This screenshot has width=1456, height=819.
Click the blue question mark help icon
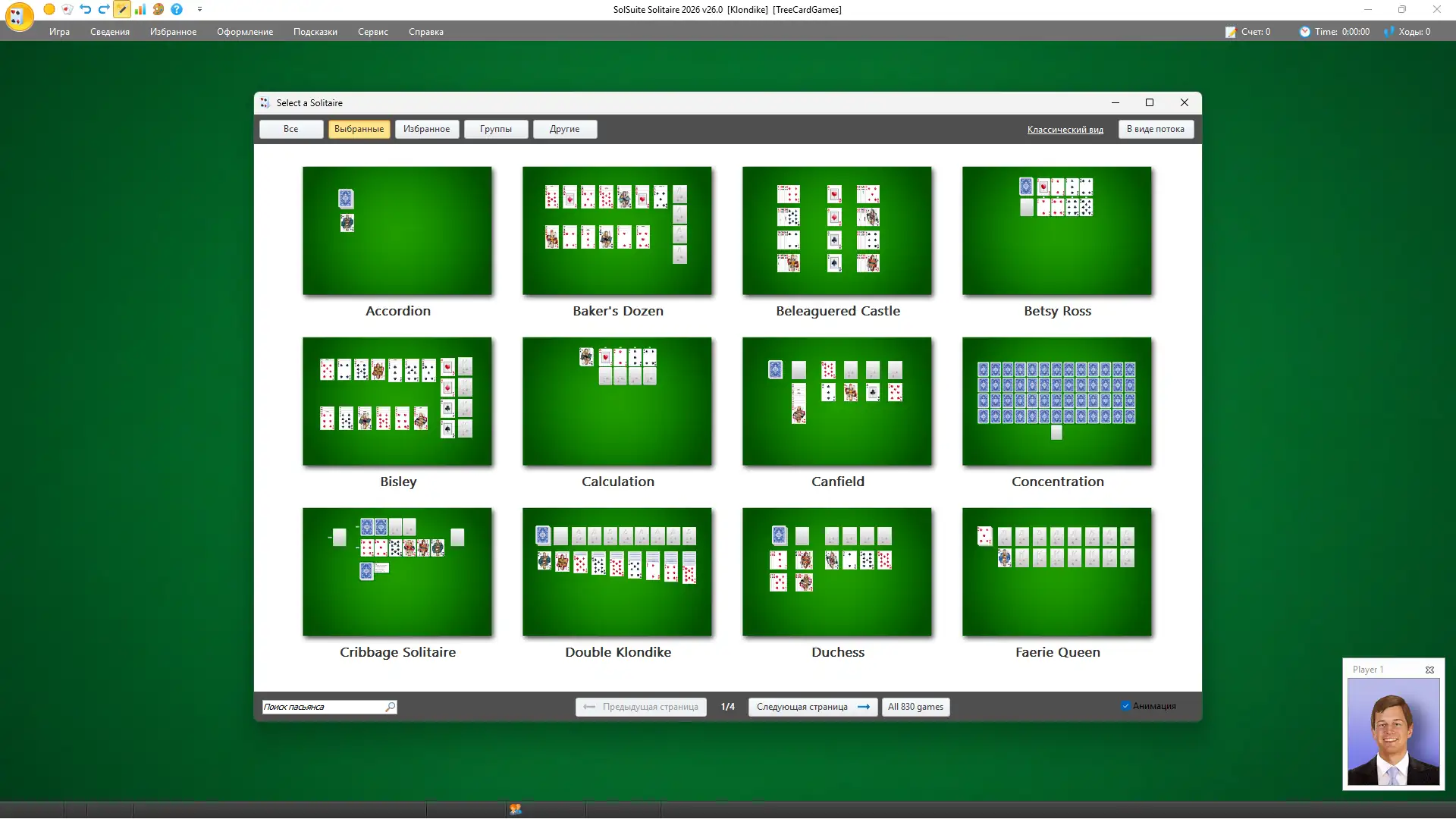tap(177, 10)
